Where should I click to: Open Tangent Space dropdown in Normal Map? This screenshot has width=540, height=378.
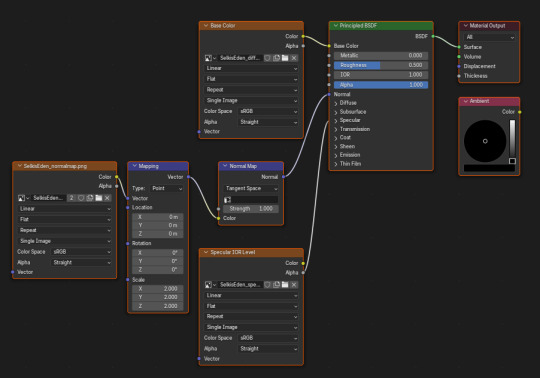251,188
